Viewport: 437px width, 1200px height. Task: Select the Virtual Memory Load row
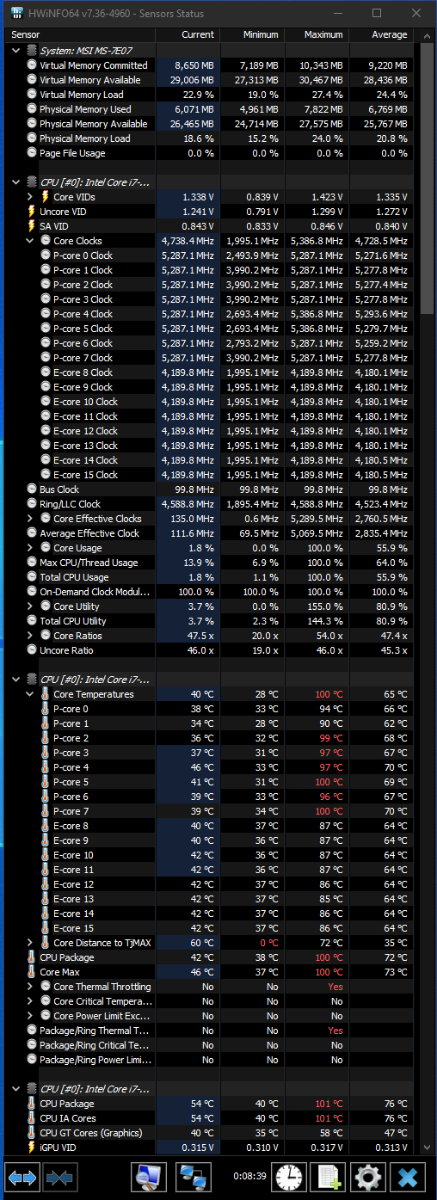208,94
